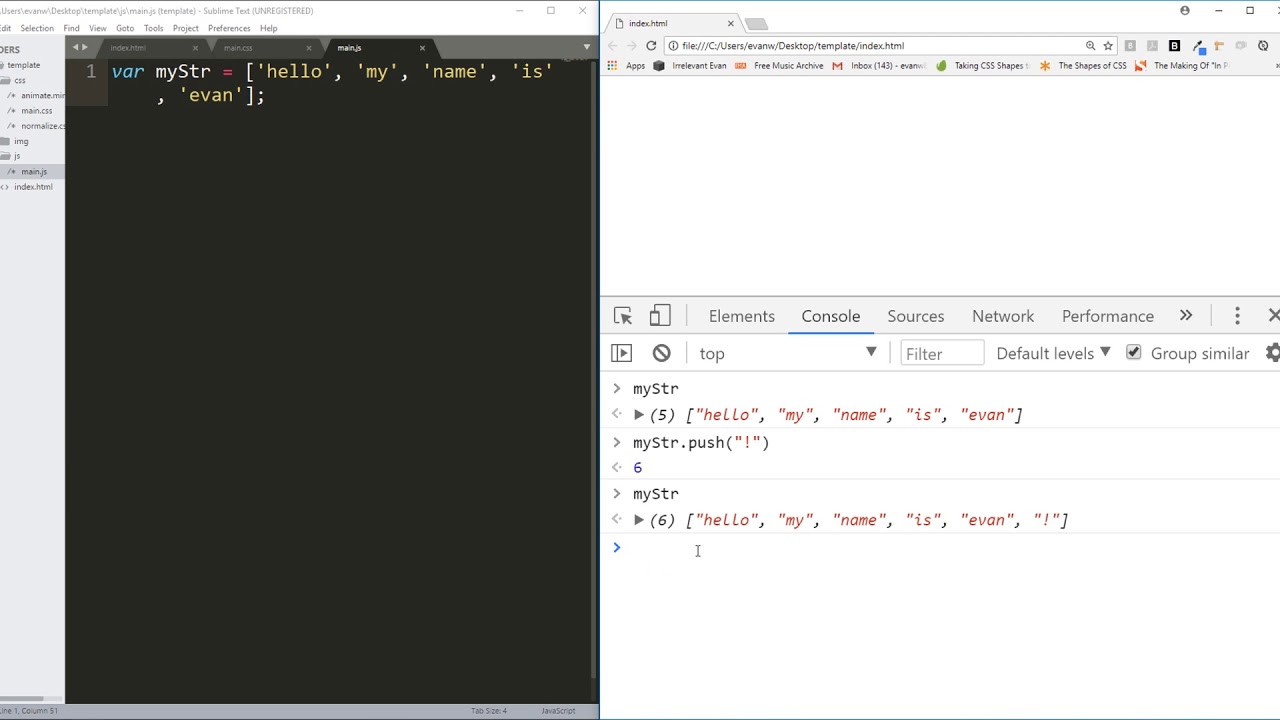Open Free Music Archive bookmark
1280x720 pixels.
[x=780, y=66]
